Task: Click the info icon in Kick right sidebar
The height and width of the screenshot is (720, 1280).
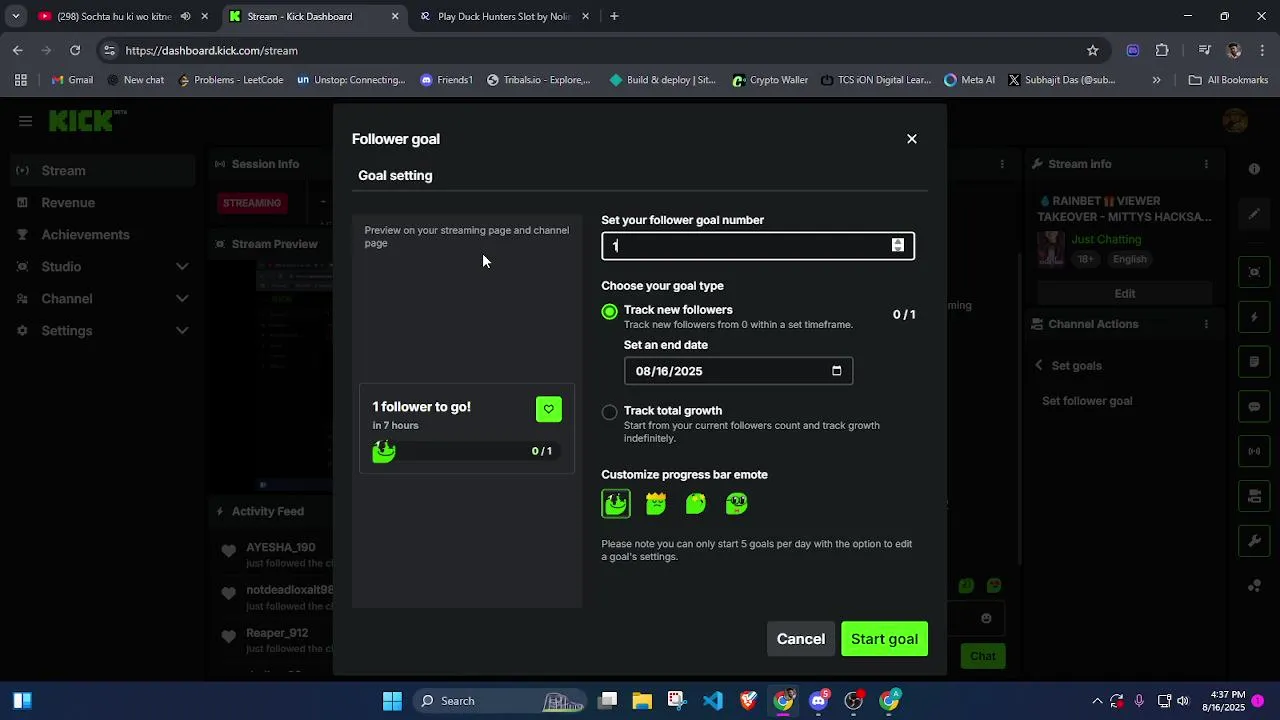Action: [x=1254, y=169]
